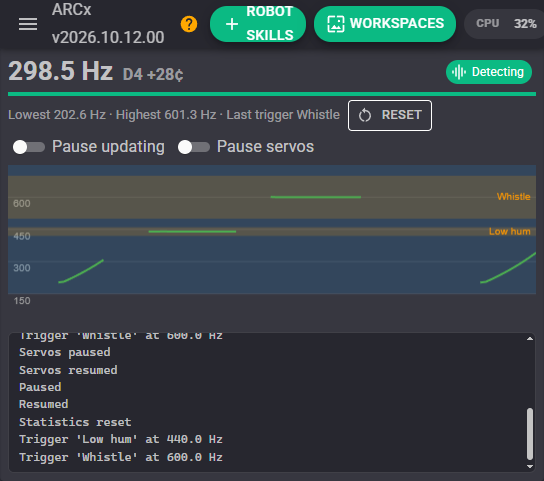This screenshot has width=544, height=481.
Task: Click the 450 axis label on chart
Action: 22,236
